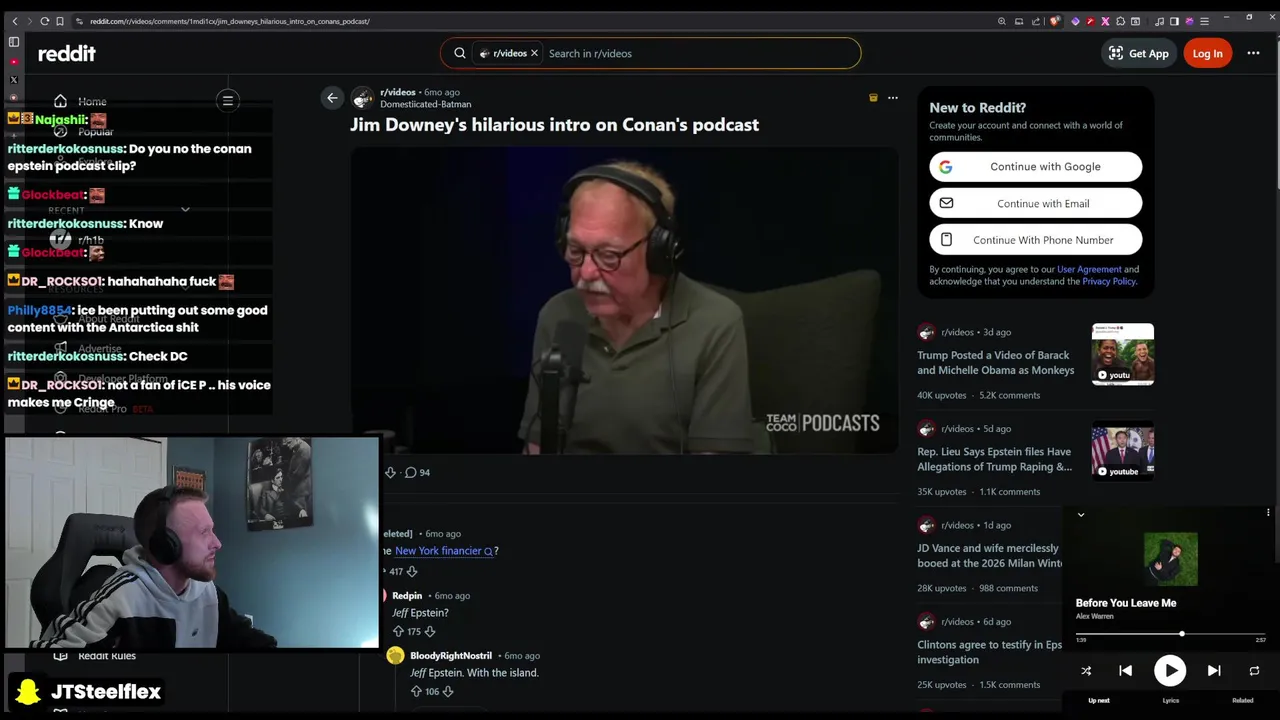Click the search magnifier icon

(460, 54)
